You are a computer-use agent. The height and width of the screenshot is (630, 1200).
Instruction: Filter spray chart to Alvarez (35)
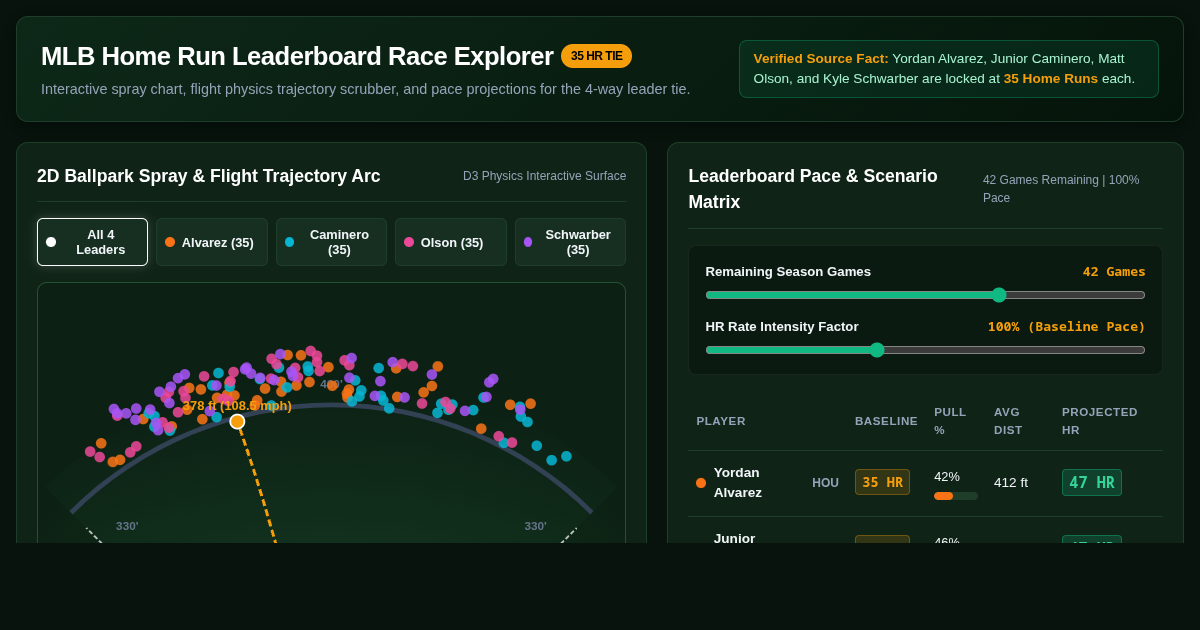tap(212, 242)
